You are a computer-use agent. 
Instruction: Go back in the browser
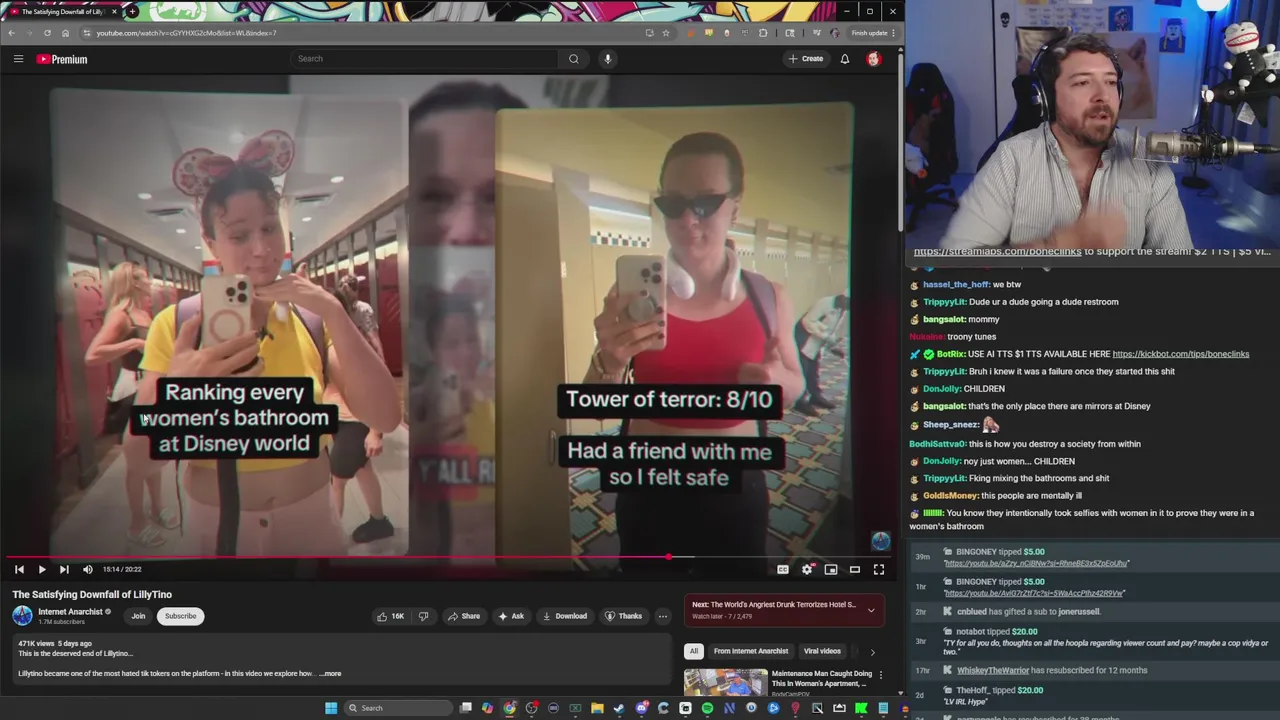pos(11,33)
